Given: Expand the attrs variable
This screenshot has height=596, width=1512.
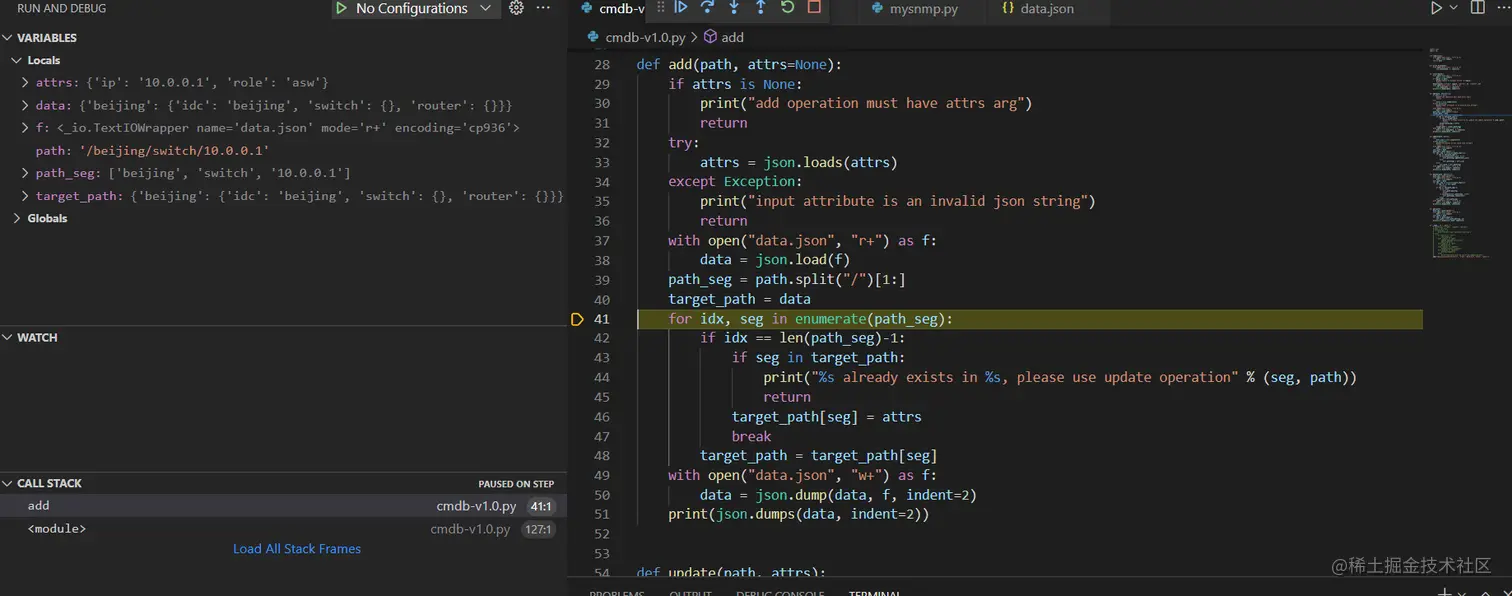Looking at the screenshot, I should click(25, 82).
